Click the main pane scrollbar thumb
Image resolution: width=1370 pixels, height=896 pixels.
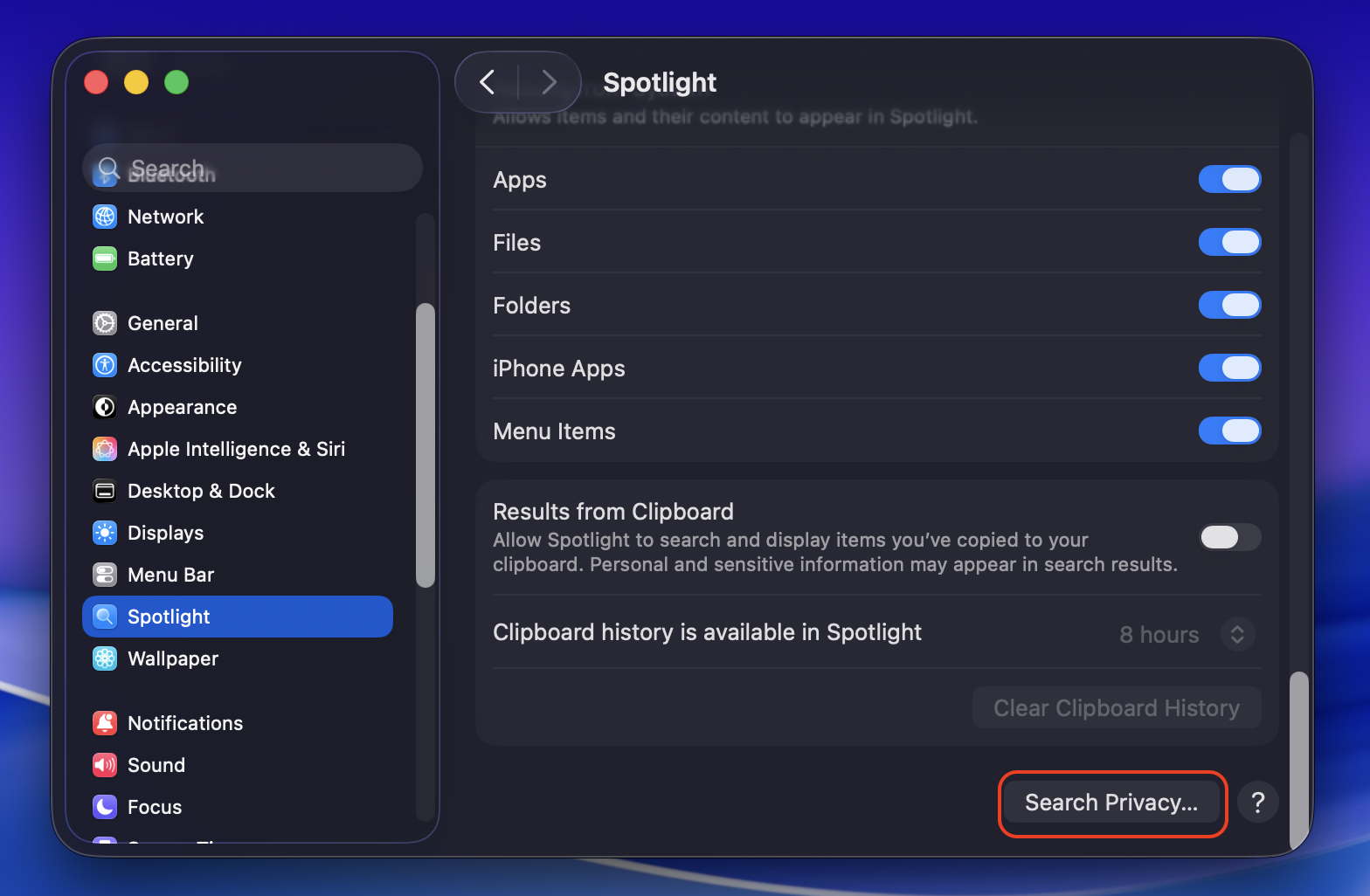point(1299,760)
